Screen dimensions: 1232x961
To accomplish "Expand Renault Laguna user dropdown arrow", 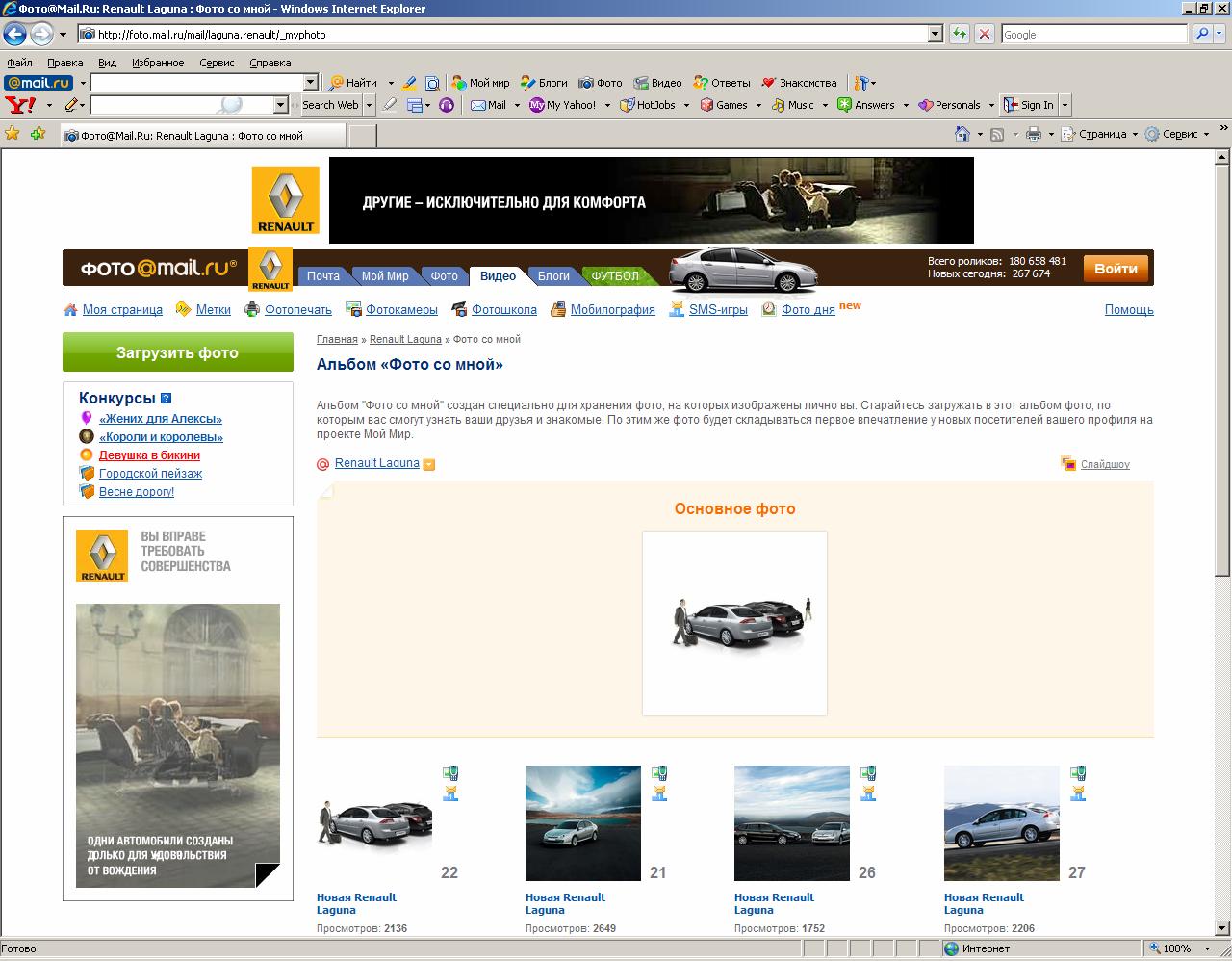I will pos(429,464).
